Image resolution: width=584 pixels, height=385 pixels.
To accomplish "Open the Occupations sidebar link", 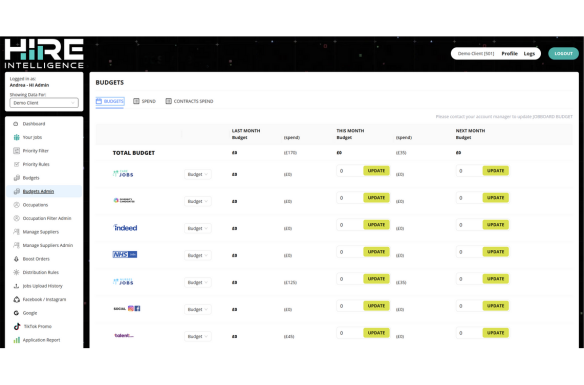I will pyautogui.click(x=35, y=205).
